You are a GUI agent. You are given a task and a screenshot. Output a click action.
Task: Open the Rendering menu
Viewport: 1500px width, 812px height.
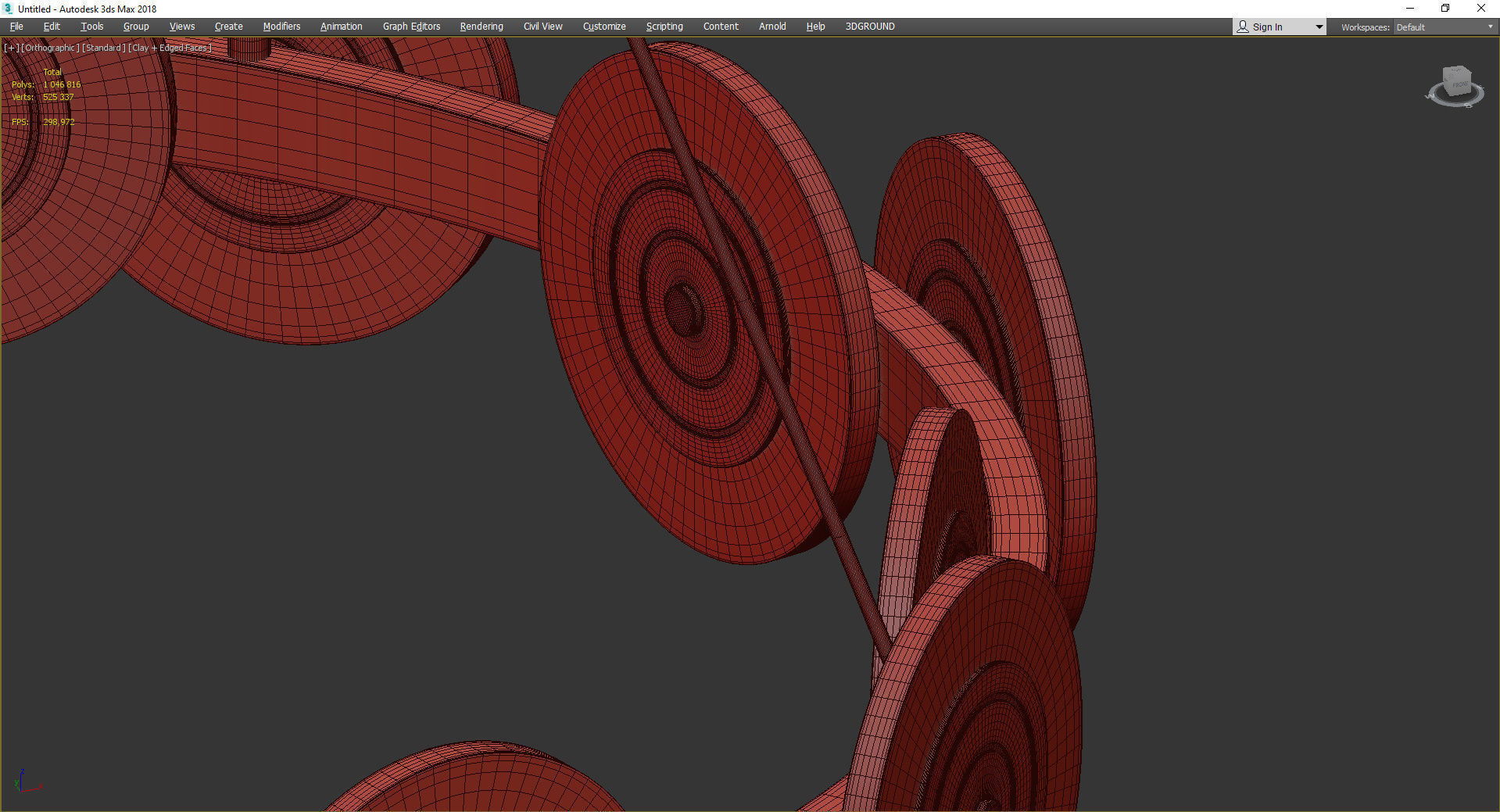[x=482, y=27]
